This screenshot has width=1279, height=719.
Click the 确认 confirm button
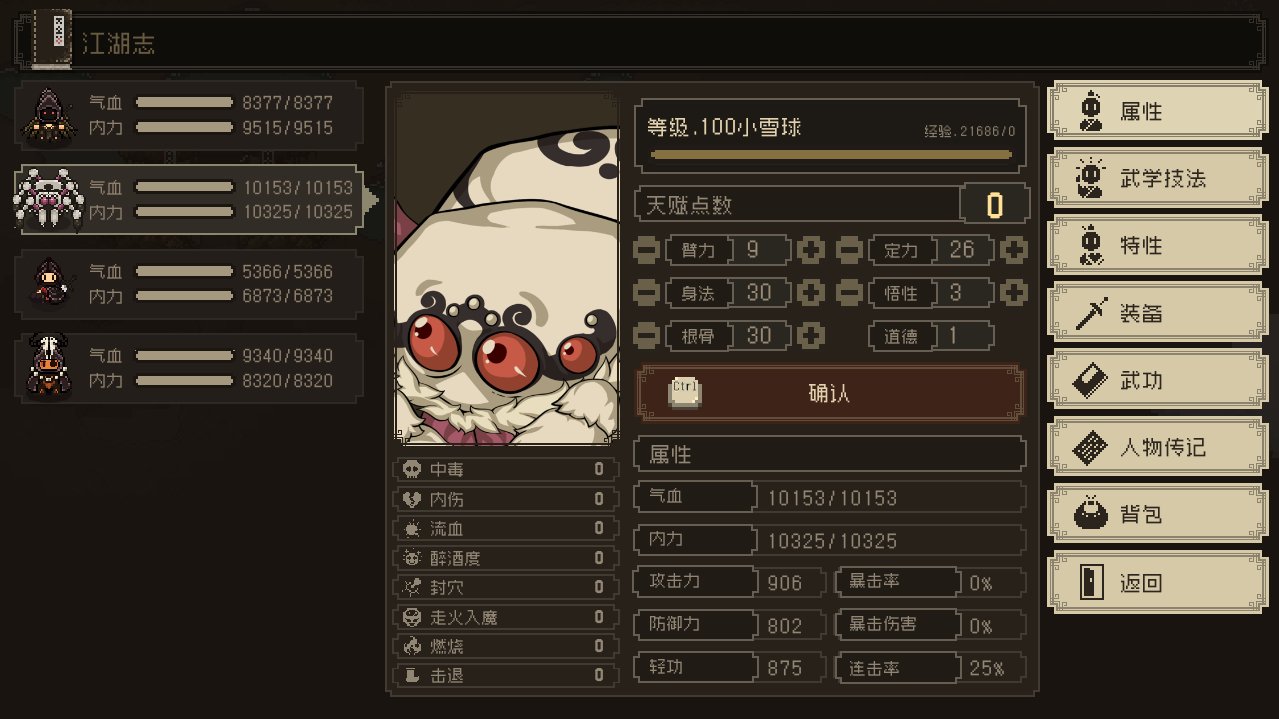coord(830,393)
